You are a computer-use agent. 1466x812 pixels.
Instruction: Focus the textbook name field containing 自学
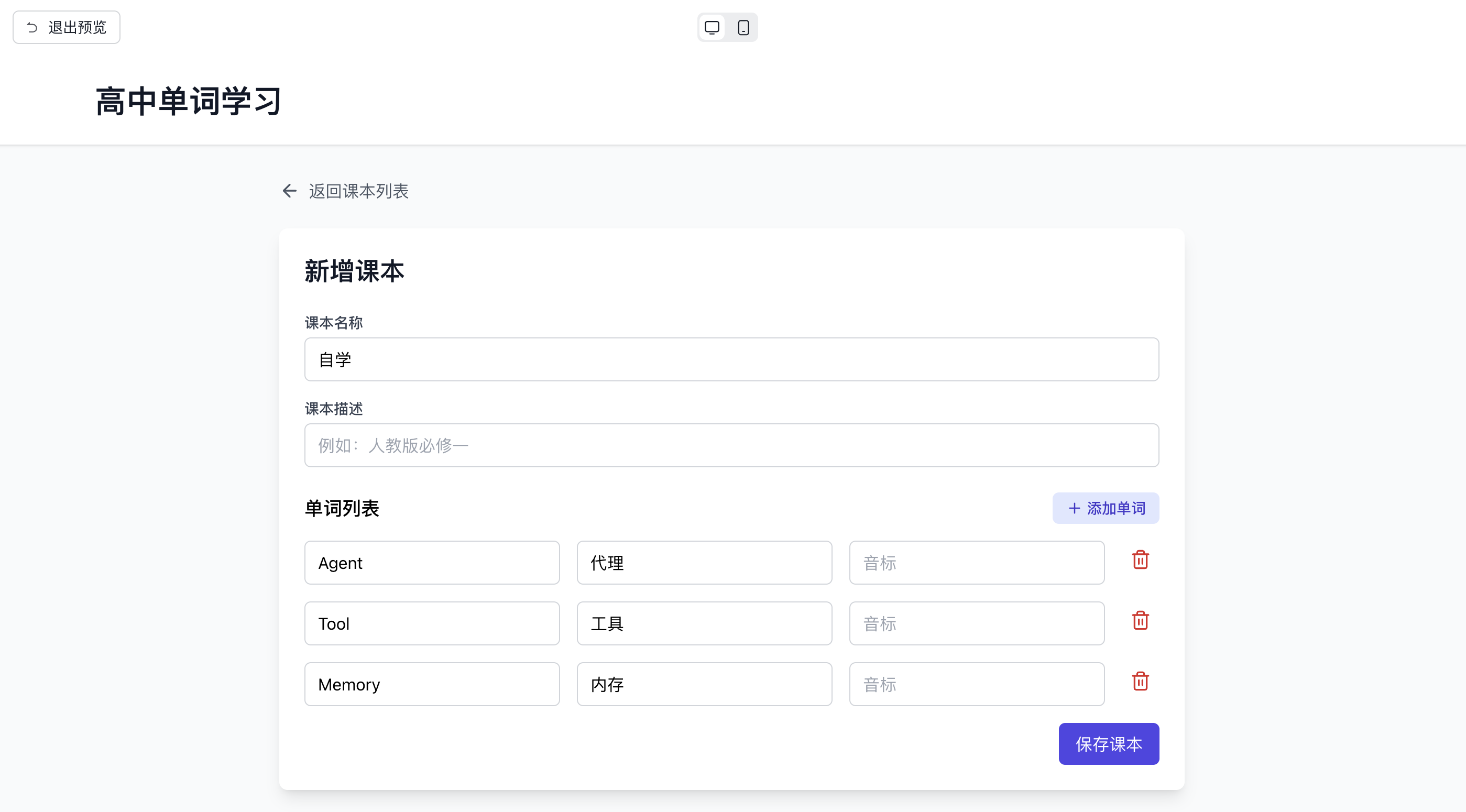[731, 359]
